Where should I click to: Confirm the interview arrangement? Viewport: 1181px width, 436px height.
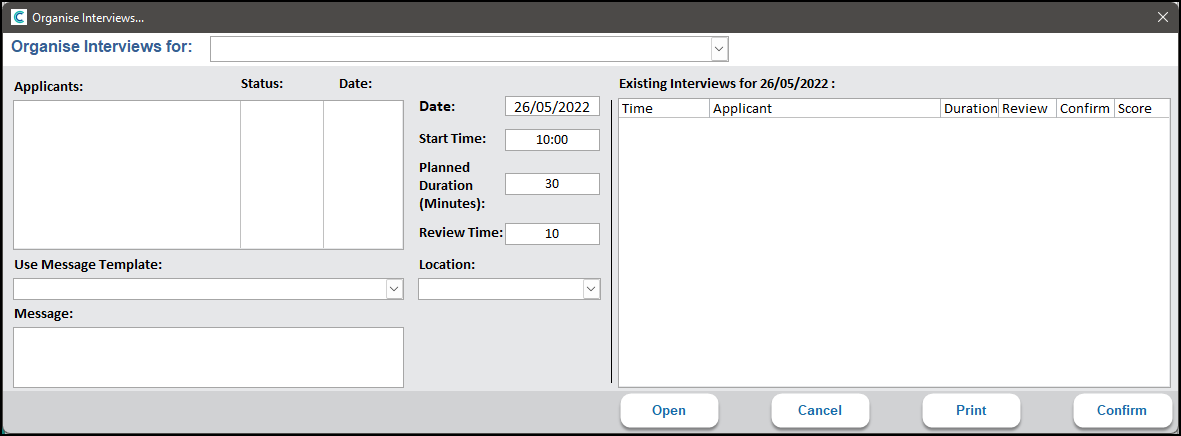[x=1121, y=410]
